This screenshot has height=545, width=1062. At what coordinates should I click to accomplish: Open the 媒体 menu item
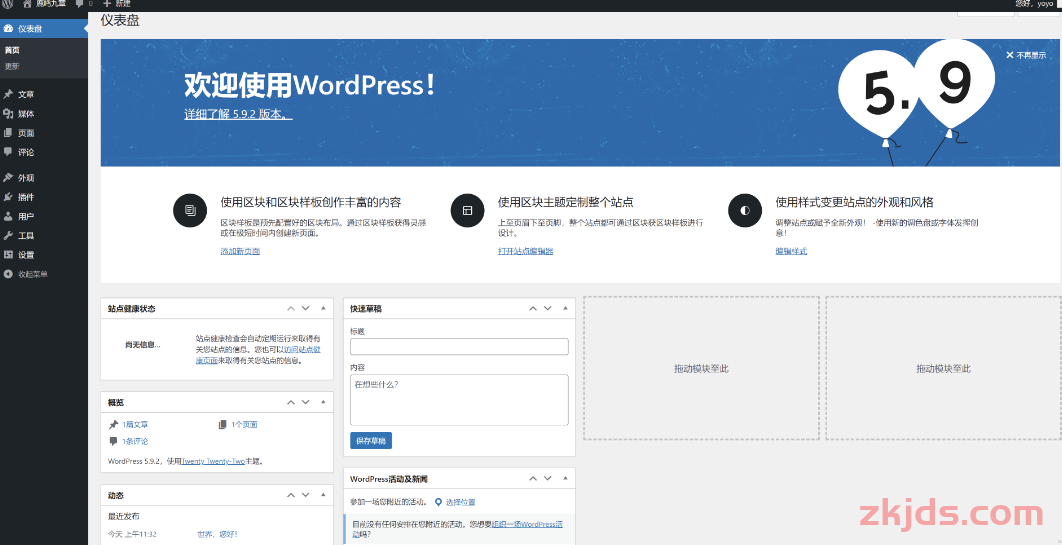pos(44,114)
